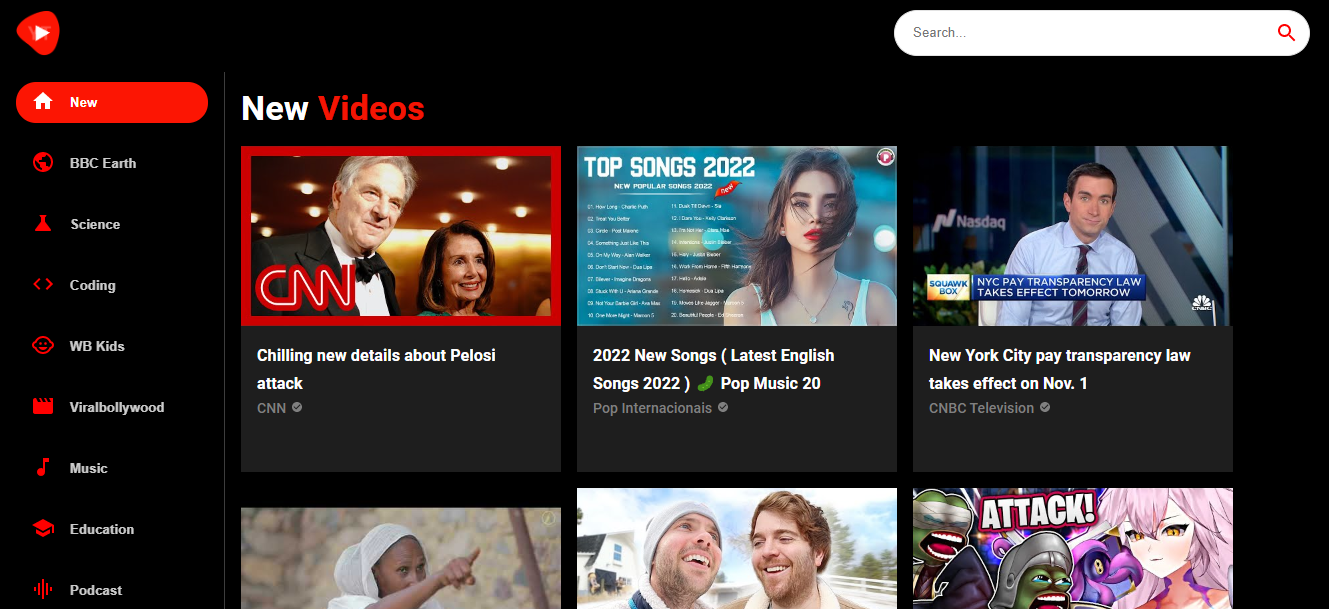Click verified badge next to CNN
Image resolution: width=1329 pixels, height=609 pixels.
[x=297, y=408]
